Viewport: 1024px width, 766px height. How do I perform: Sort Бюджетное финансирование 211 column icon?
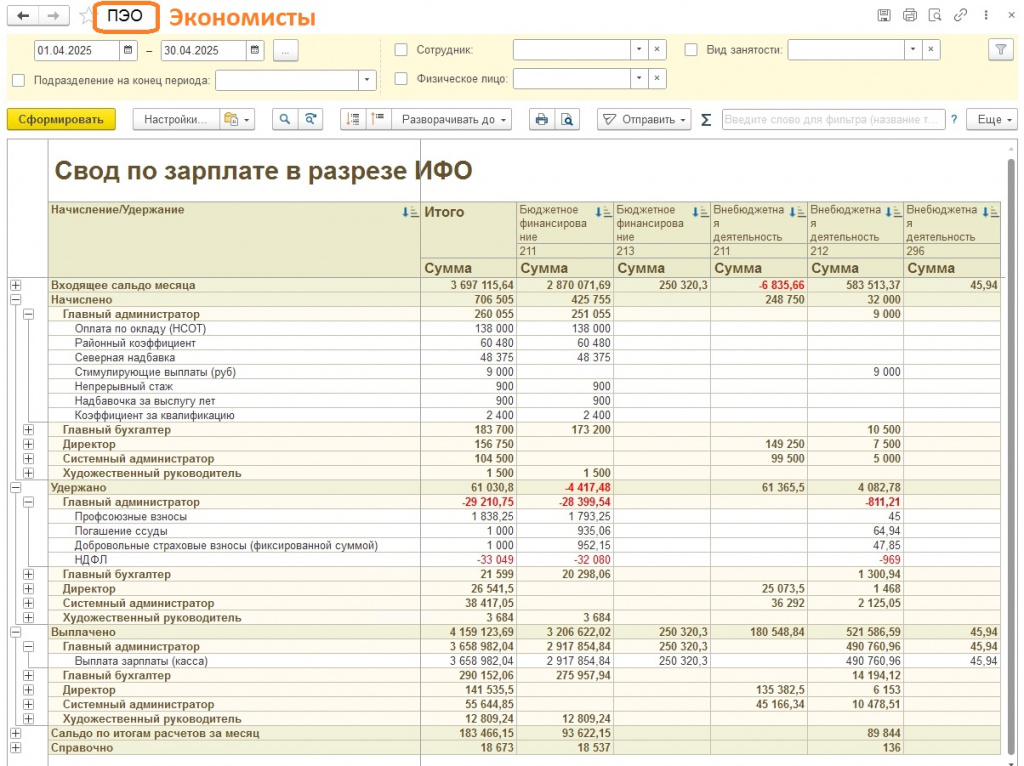(603, 212)
